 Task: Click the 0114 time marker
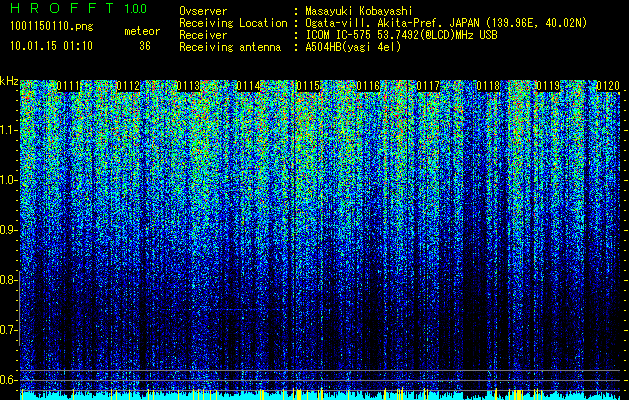(248, 86)
